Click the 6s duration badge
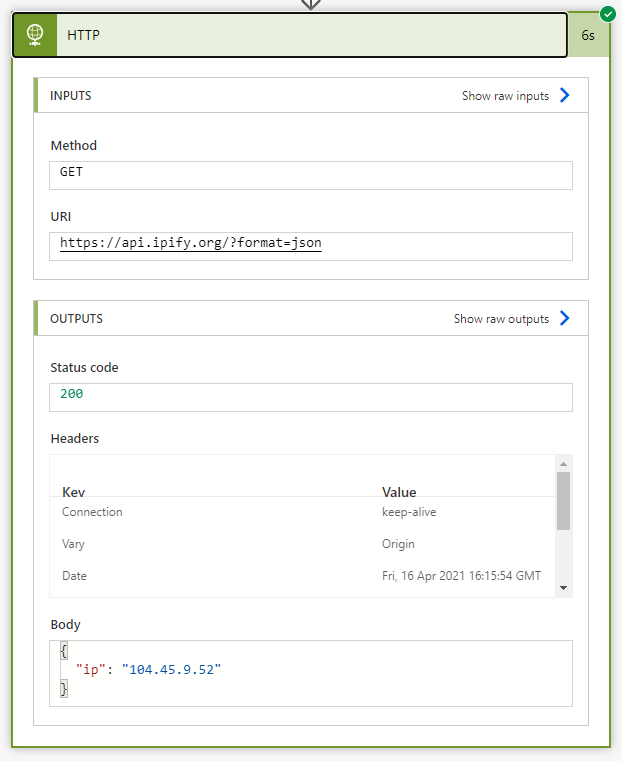 (588, 35)
